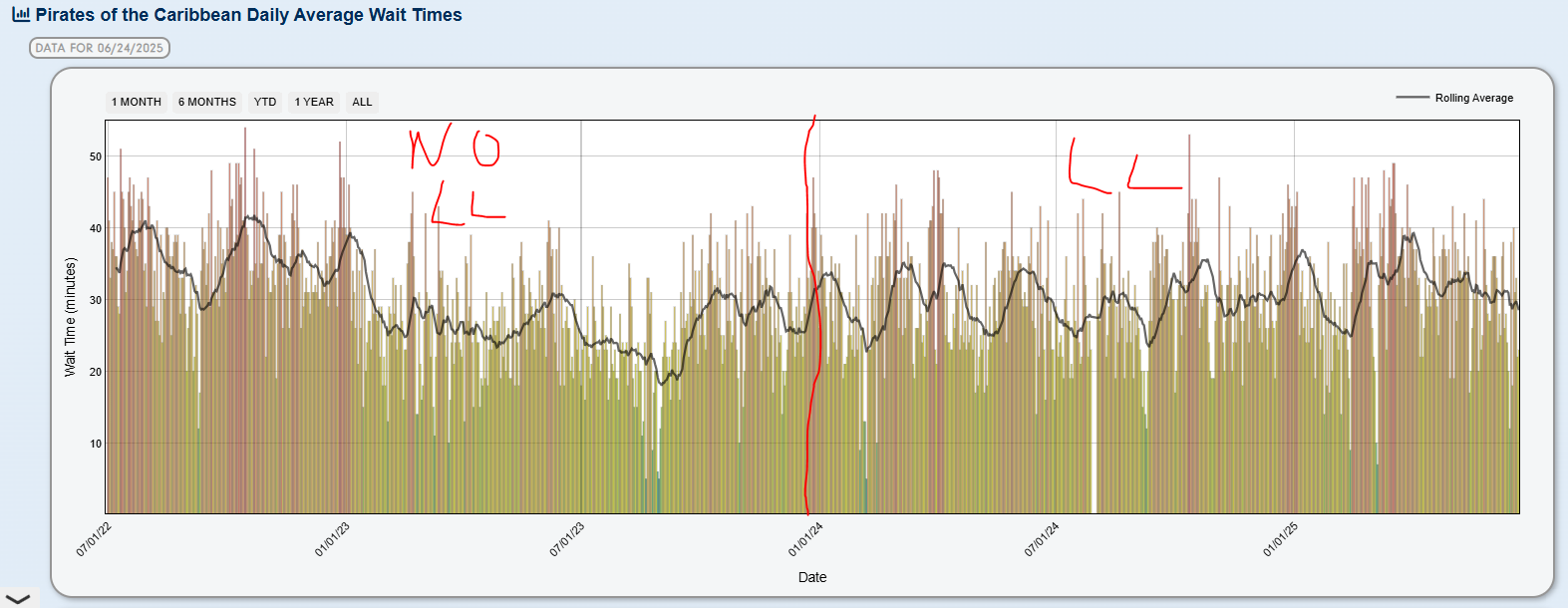Click the bar chart icon beside title
The width and height of the screenshot is (1568, 608).
point(21,15)
